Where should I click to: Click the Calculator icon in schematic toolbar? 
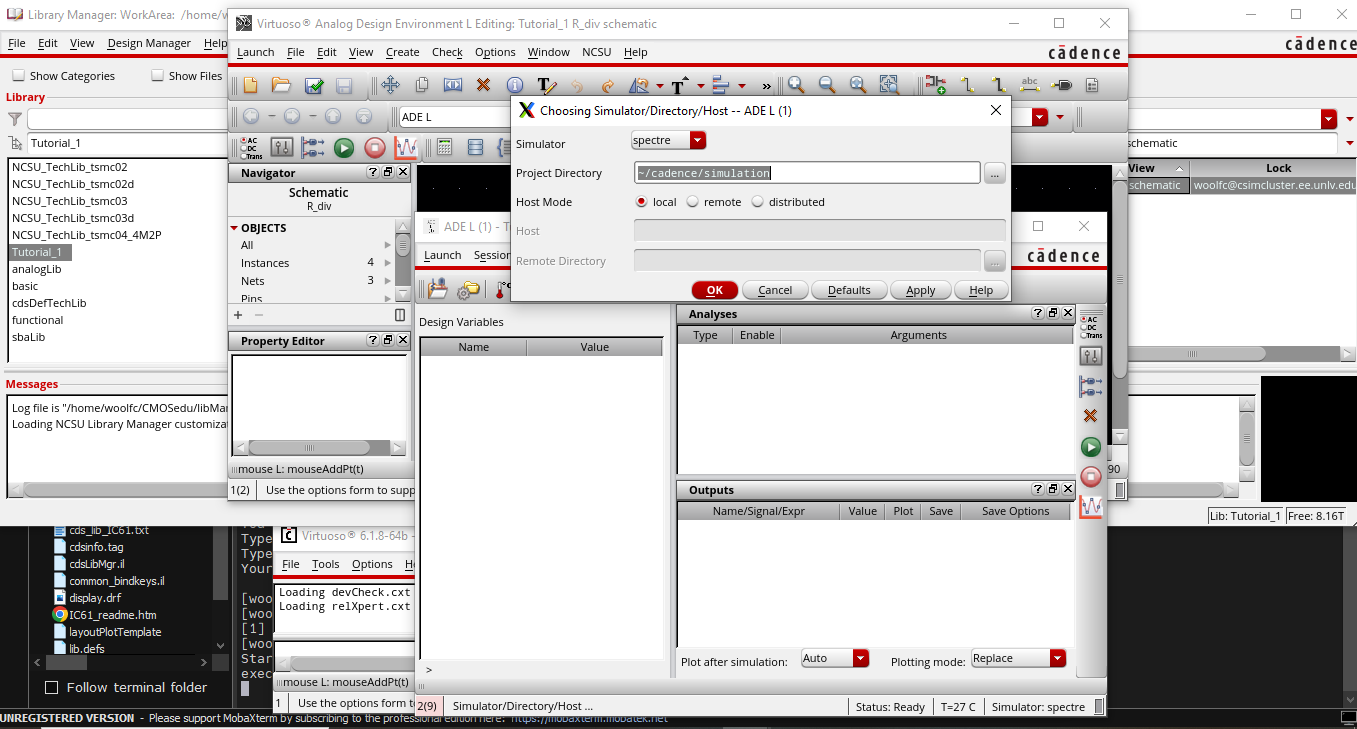click(445, 148)
